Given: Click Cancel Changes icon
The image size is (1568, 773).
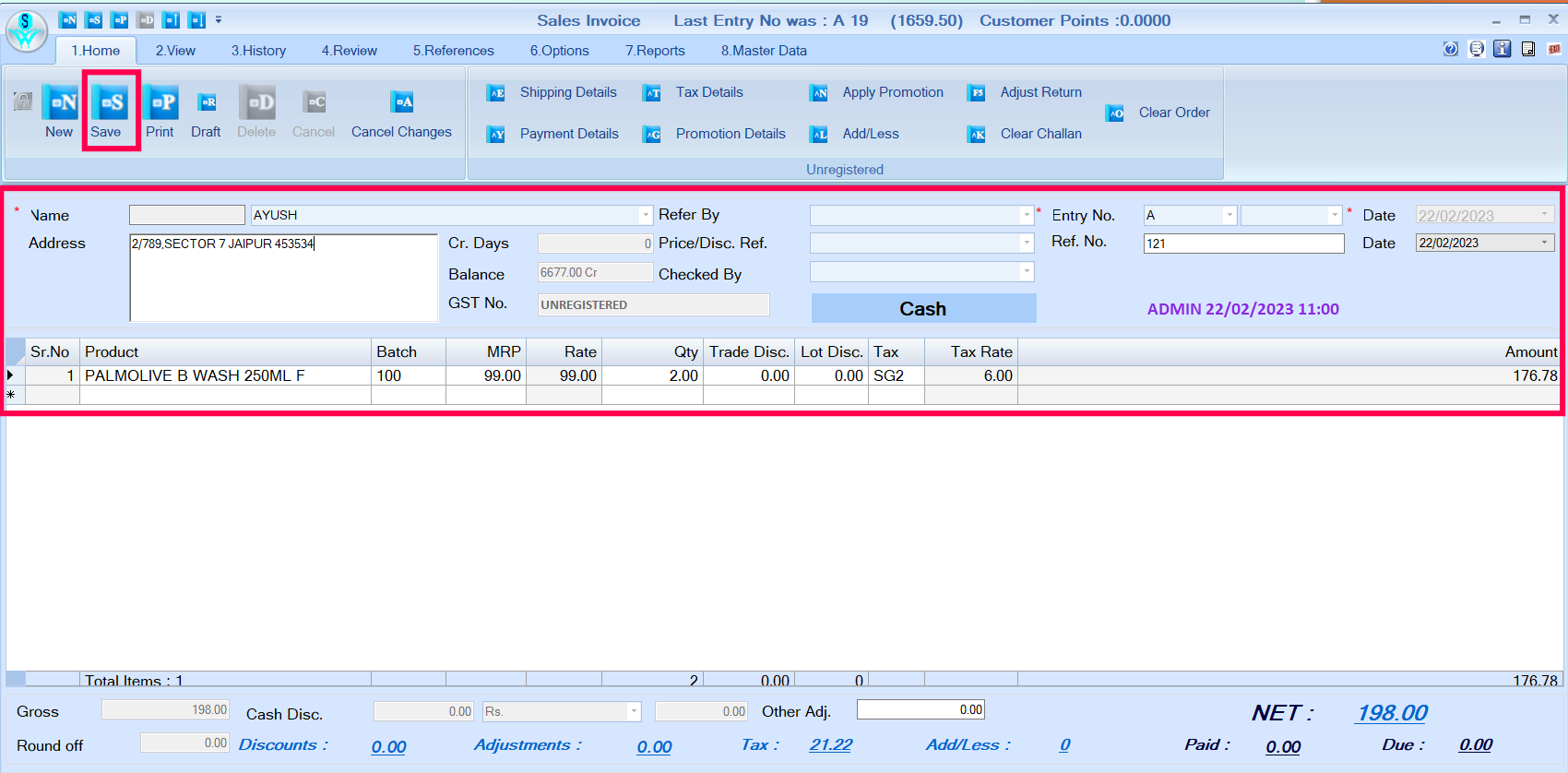Looking at the screenshot, I should click(x=401, y=103).
